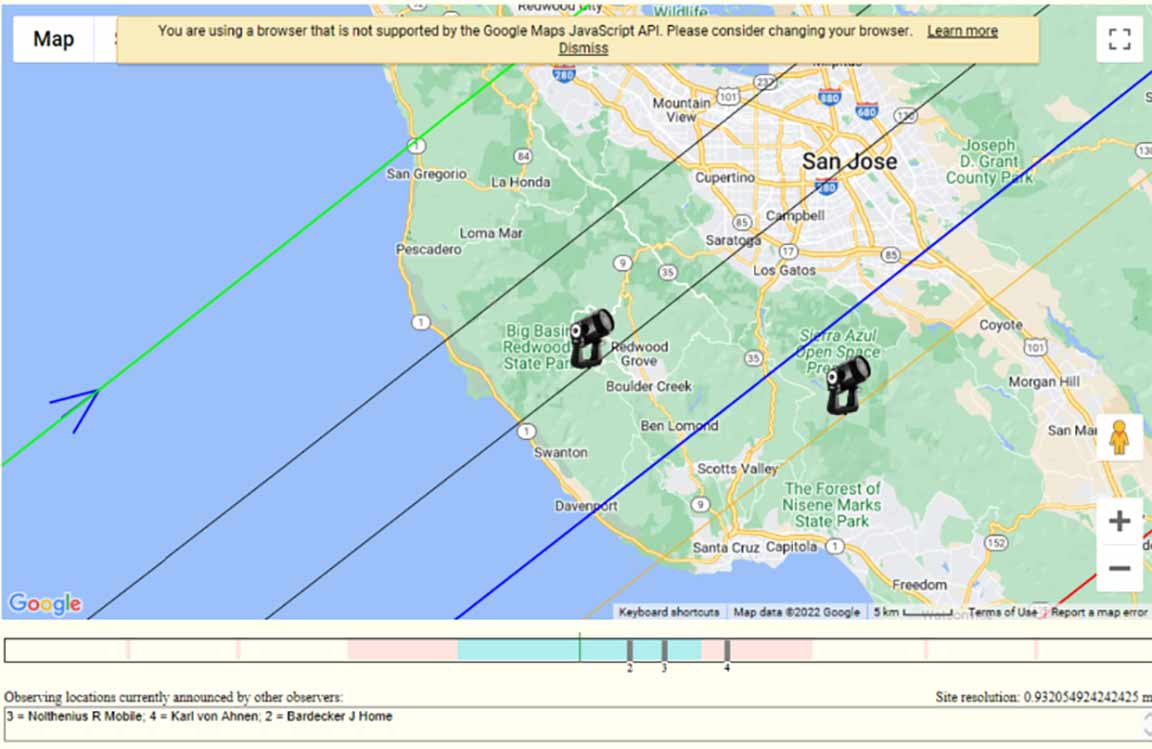Zoom in with the plus button
This screenshot has height=749, width=1152.
1119,521
